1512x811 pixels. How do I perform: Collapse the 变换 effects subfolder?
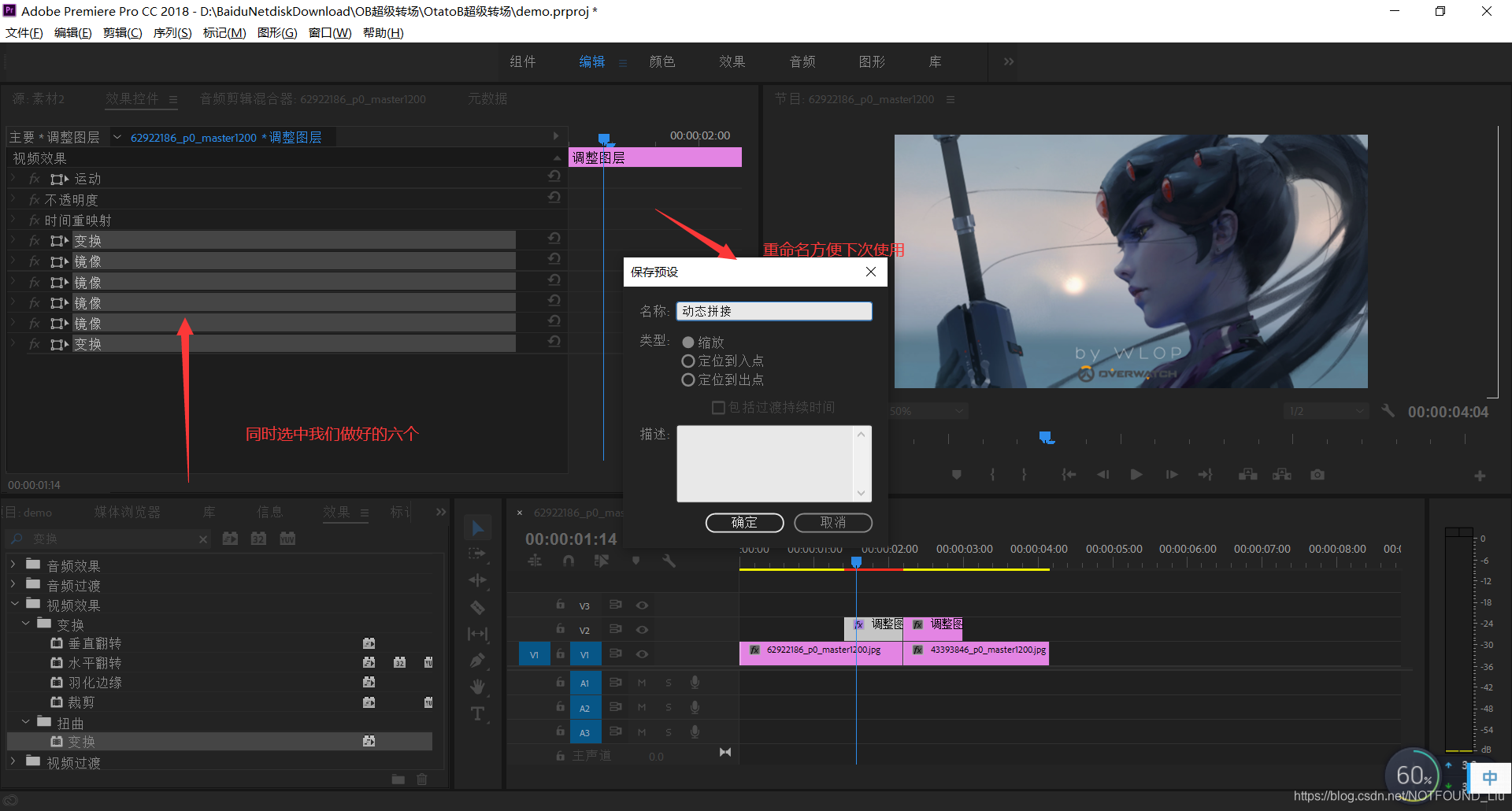(x=26, y=624)
